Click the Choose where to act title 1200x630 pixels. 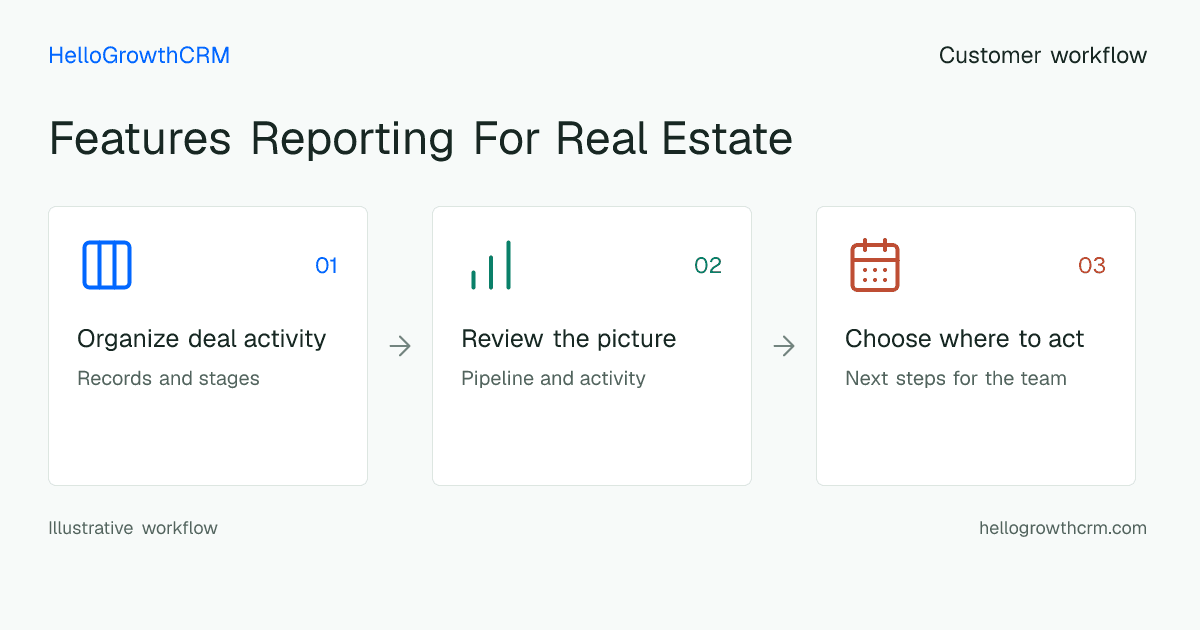pyautogui.click(x=965, y=339)
